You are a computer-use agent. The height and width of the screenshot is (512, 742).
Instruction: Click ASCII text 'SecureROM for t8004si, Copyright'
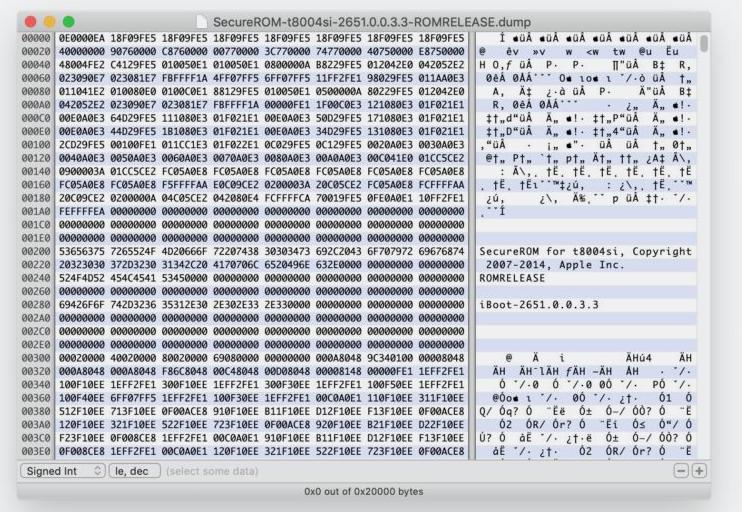pos(585,251)
